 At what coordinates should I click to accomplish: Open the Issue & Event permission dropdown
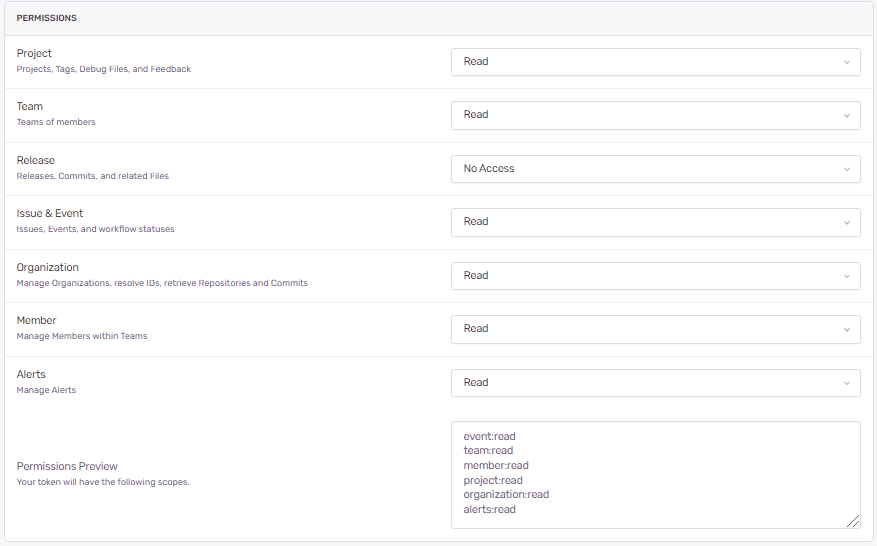click(656, 222)
